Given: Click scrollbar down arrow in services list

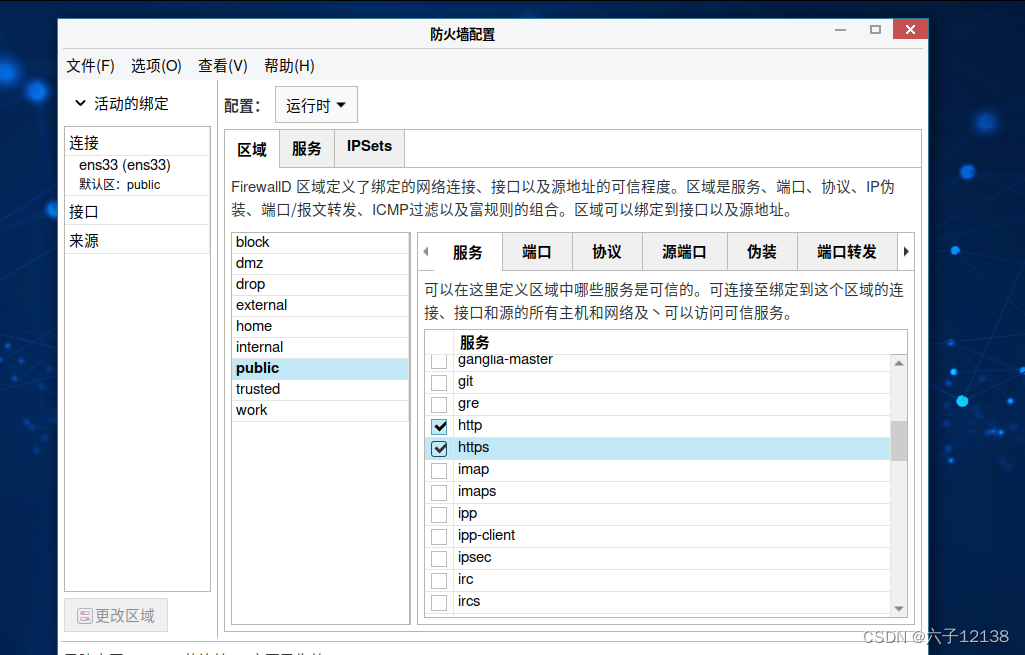Looking at the screenshot, I should coord(899,609).
